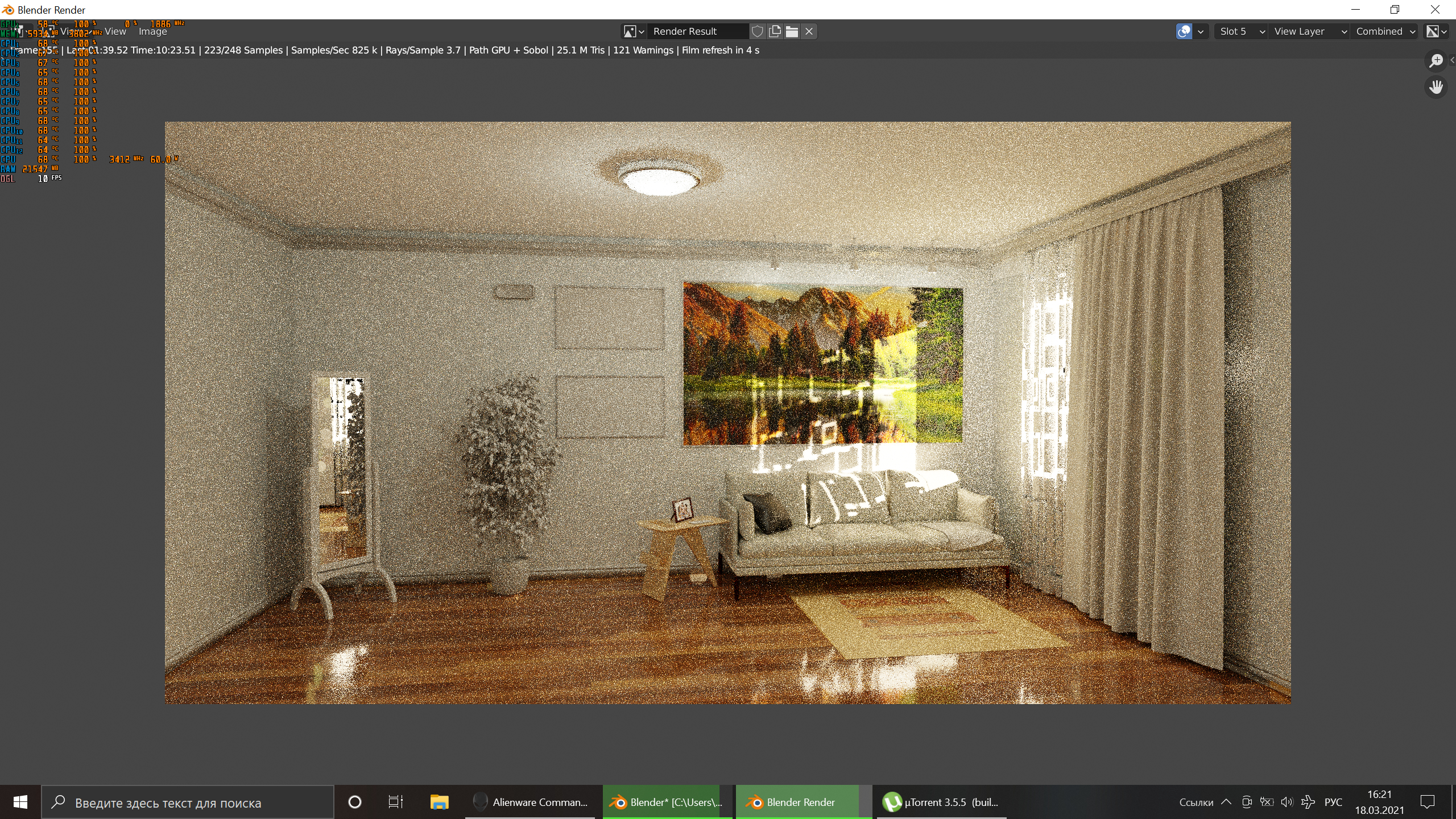Viewport: 1456px width, 819px height.
Task: Expand the gizmo options arrow
Action: coord(1201,31)
